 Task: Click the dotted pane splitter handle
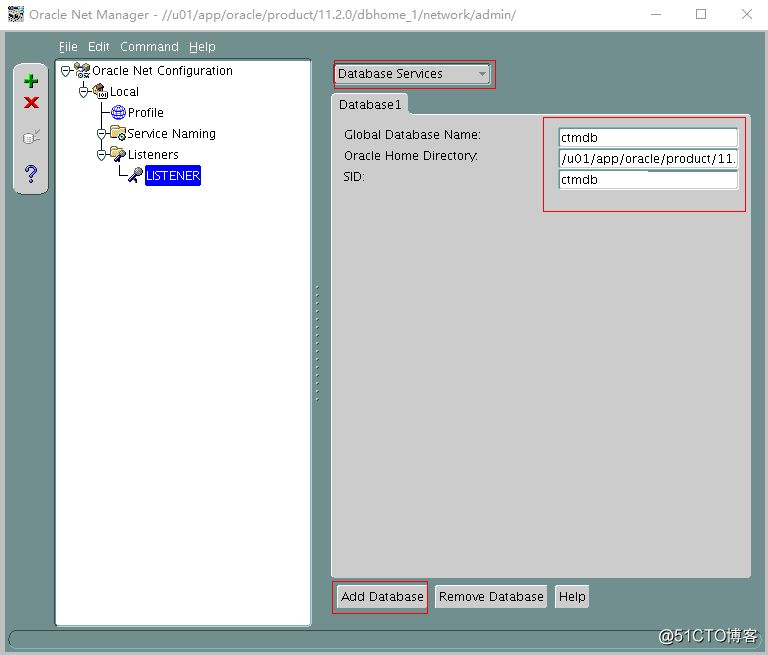tap(317, 343)
